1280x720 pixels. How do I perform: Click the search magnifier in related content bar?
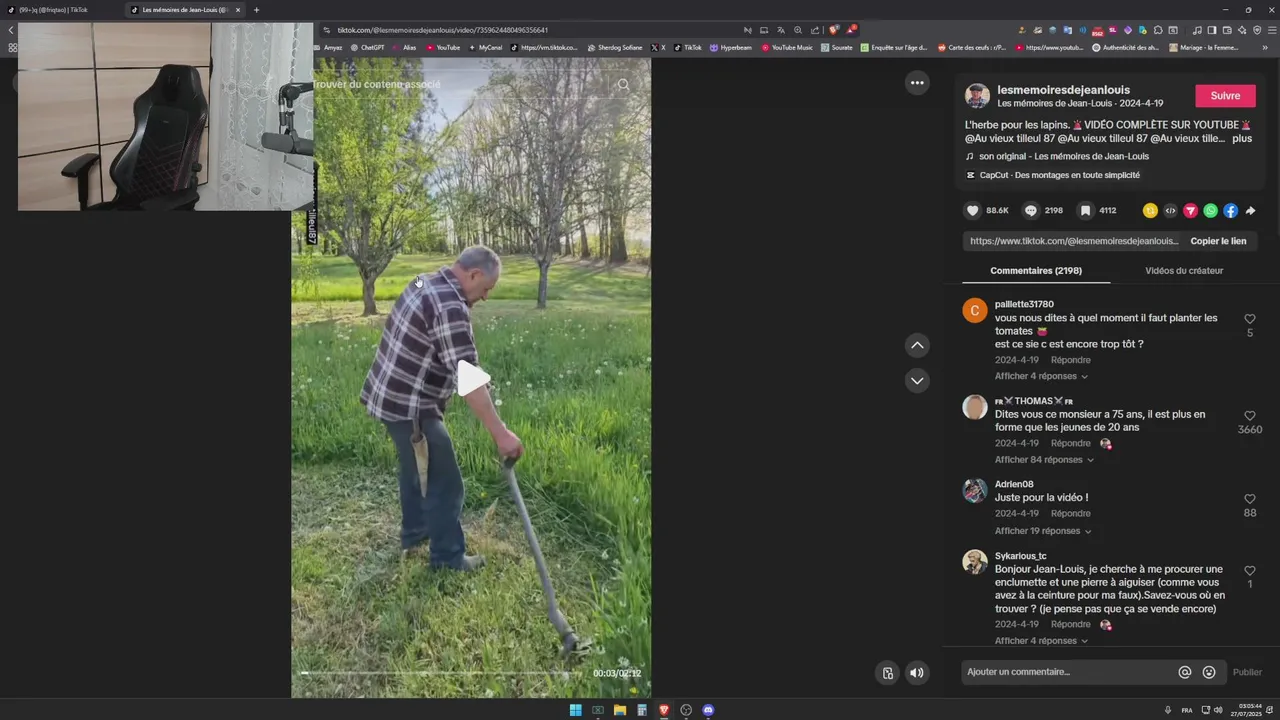[623, 85]
